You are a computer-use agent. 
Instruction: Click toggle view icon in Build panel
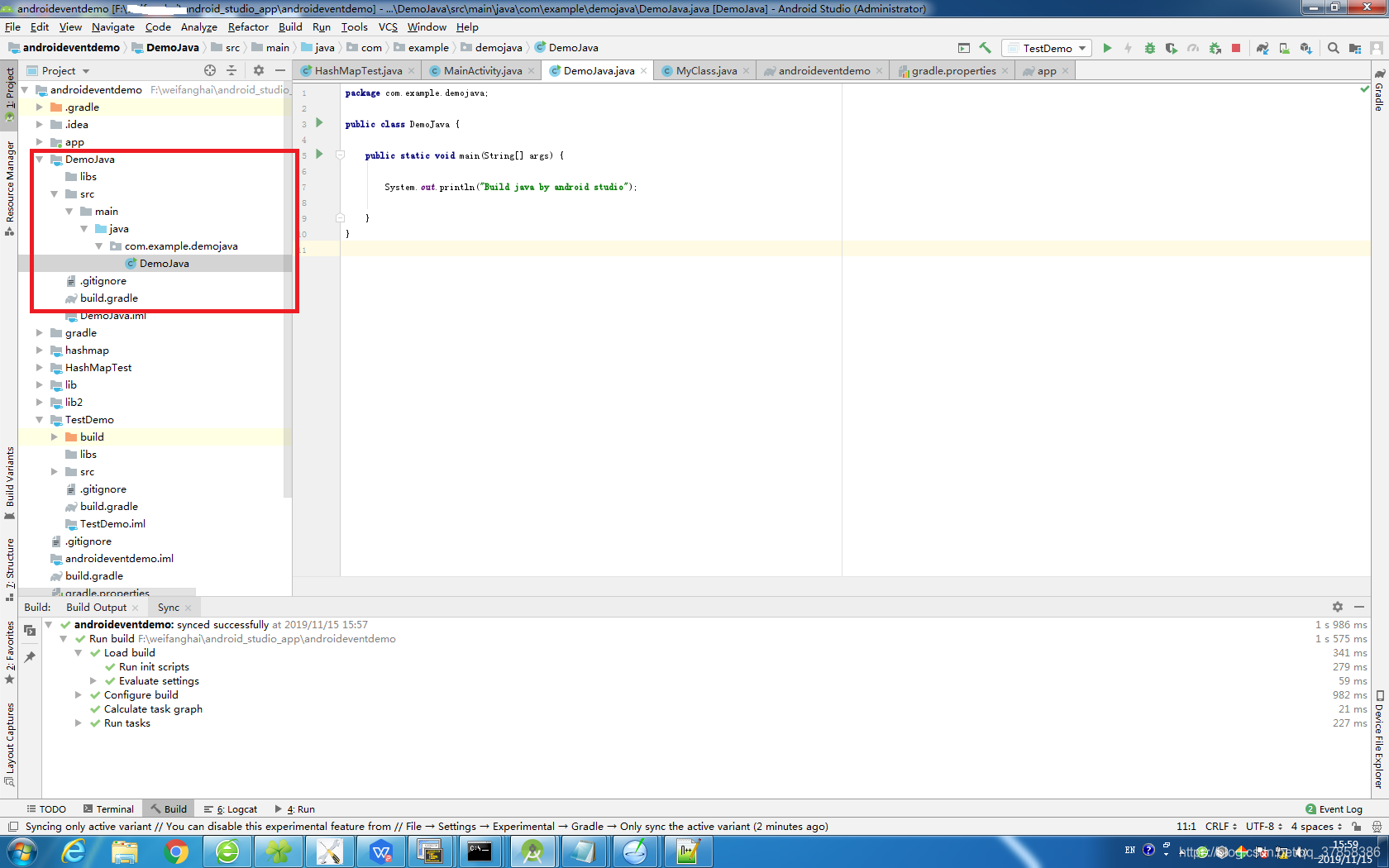click(x=30, y=630)
